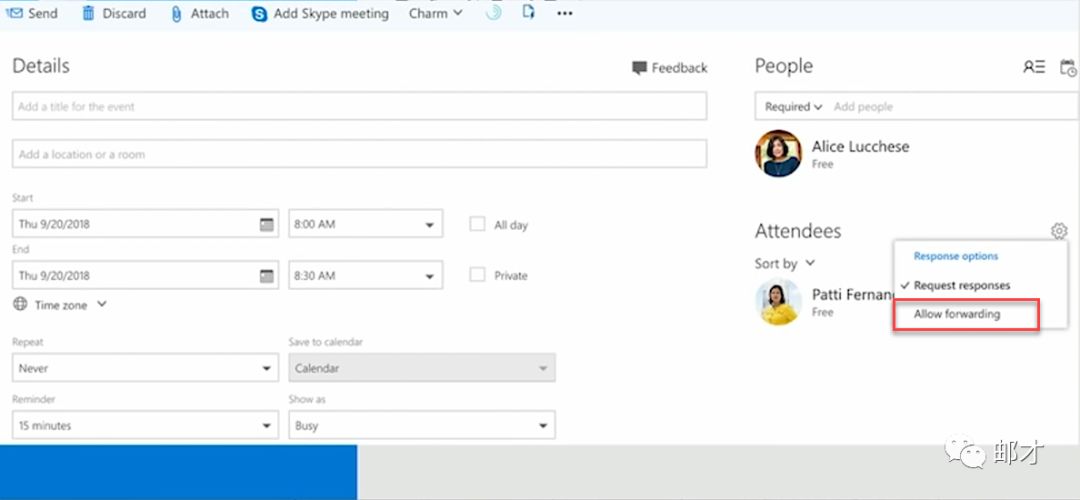
Task: Open the start date calendar picker icon
Action: [266, 224]
